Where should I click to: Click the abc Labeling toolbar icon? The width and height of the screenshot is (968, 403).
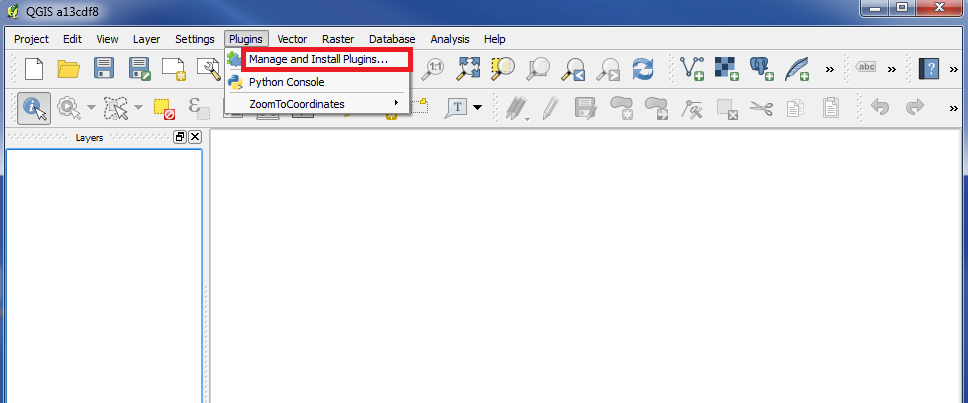tap(867, 67)
